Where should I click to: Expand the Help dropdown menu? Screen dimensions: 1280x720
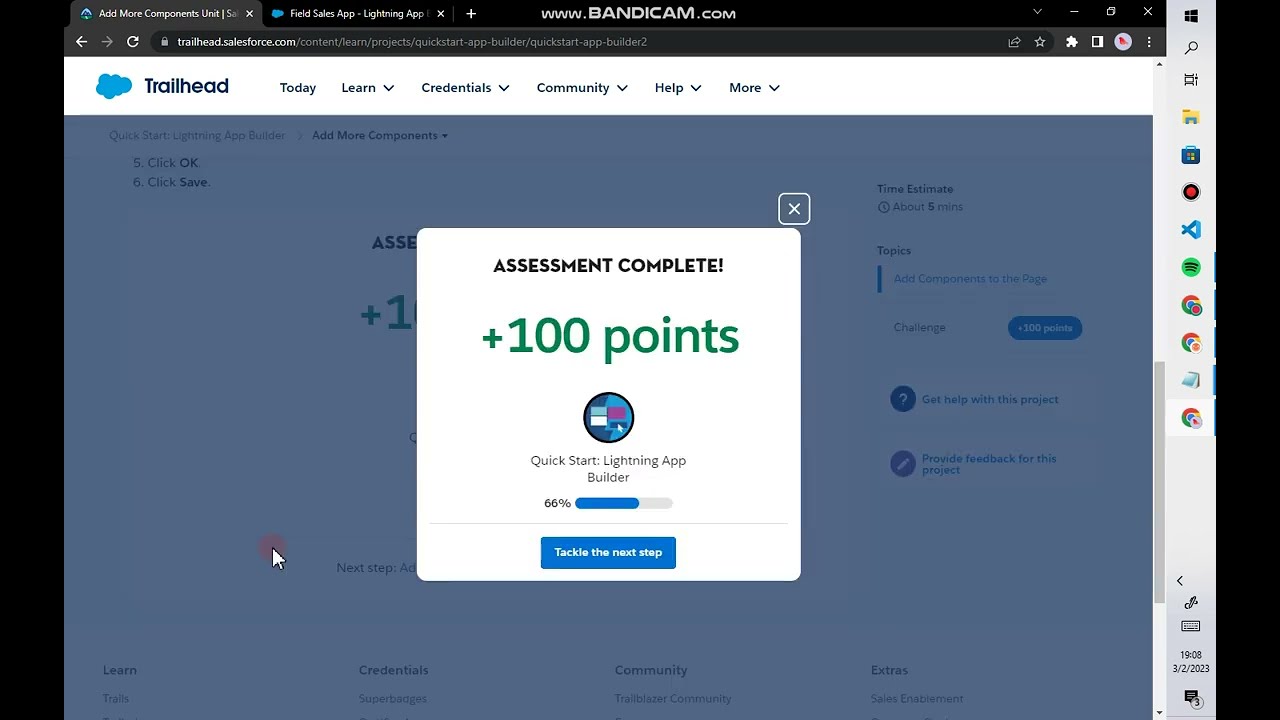(678, 88)
